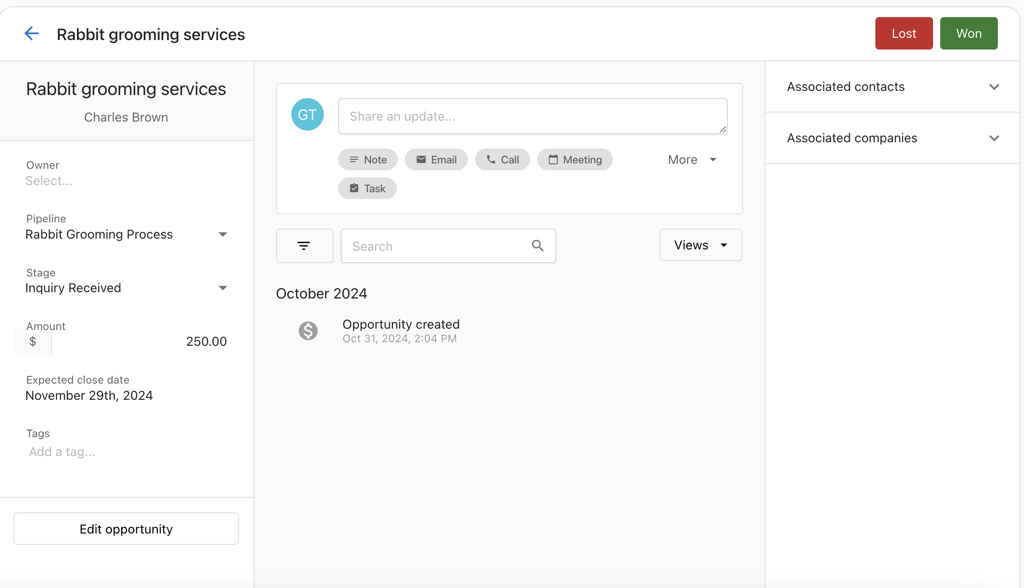
Task: Click the dollar icon on the timeline entry
Action: (308, 331)
